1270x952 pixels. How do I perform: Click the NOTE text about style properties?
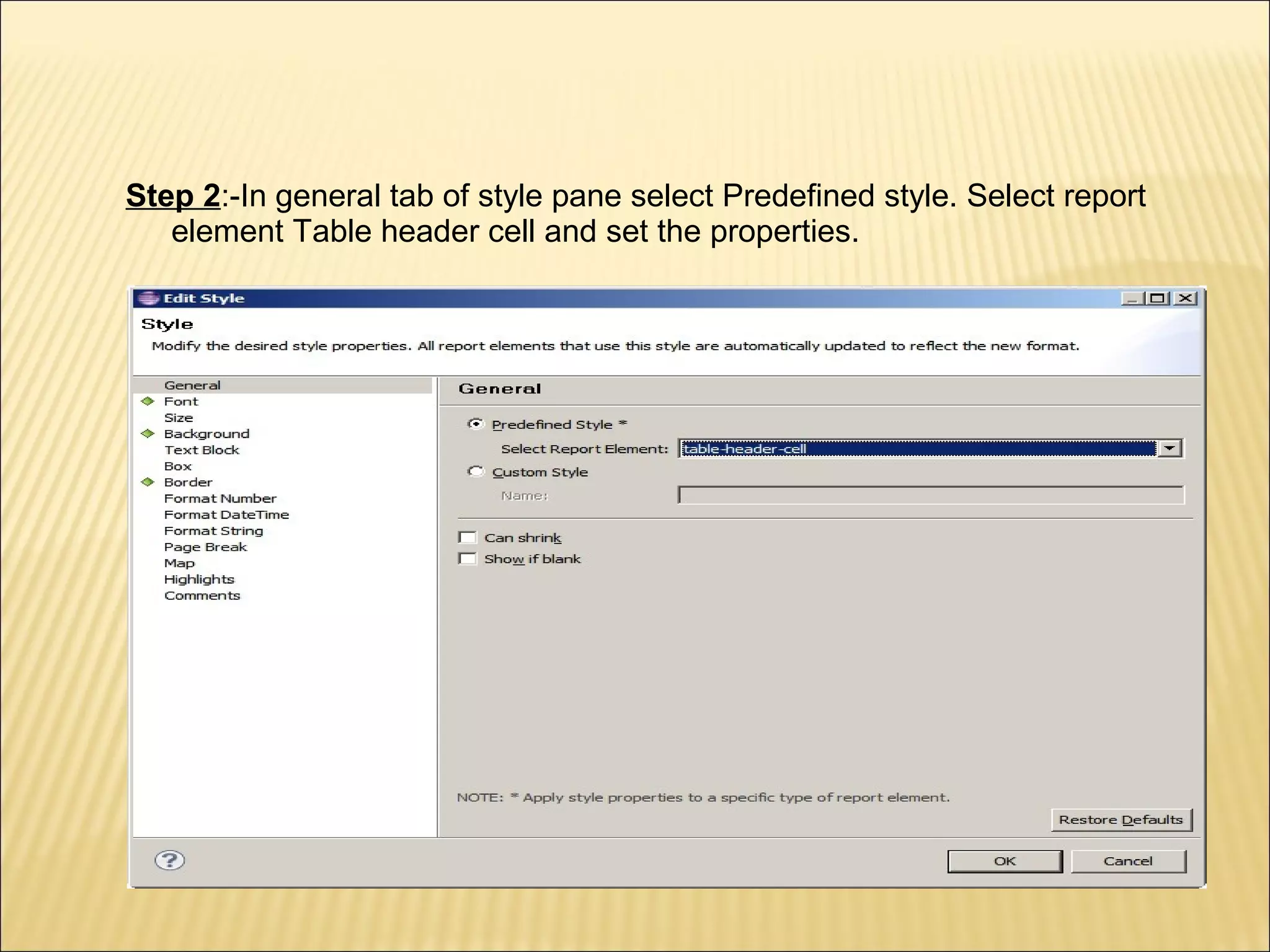coord(703,797)
